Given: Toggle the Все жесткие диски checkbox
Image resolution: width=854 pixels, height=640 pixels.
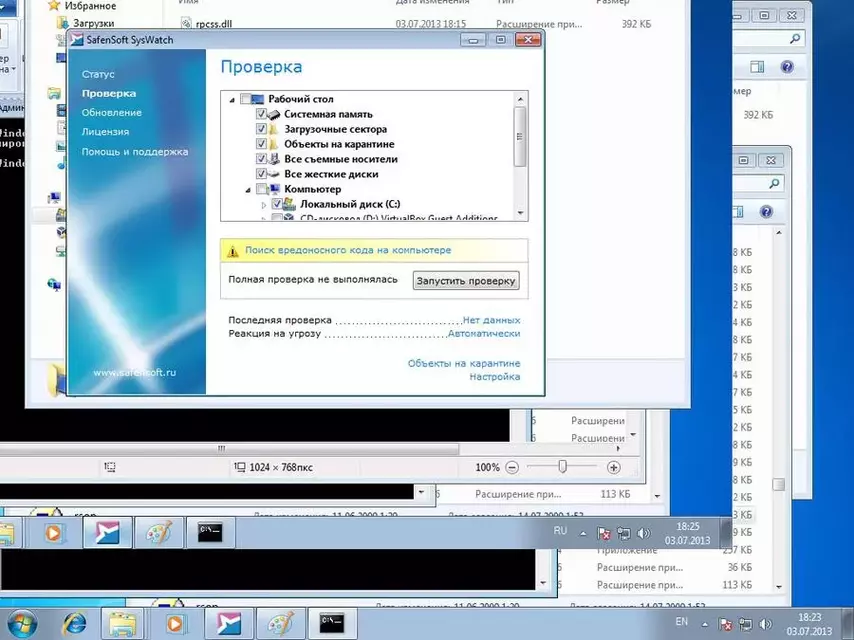Looking at the screenshot, I should click(x=261, y=174).
